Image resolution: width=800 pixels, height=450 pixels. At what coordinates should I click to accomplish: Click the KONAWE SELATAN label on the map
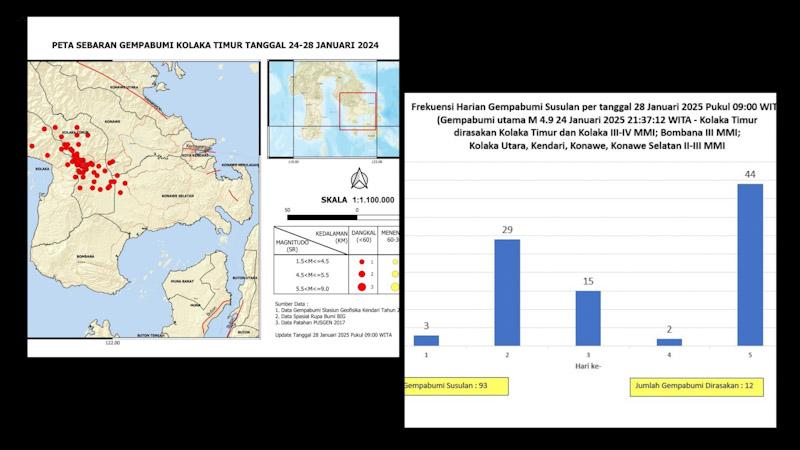coord(178,196)
